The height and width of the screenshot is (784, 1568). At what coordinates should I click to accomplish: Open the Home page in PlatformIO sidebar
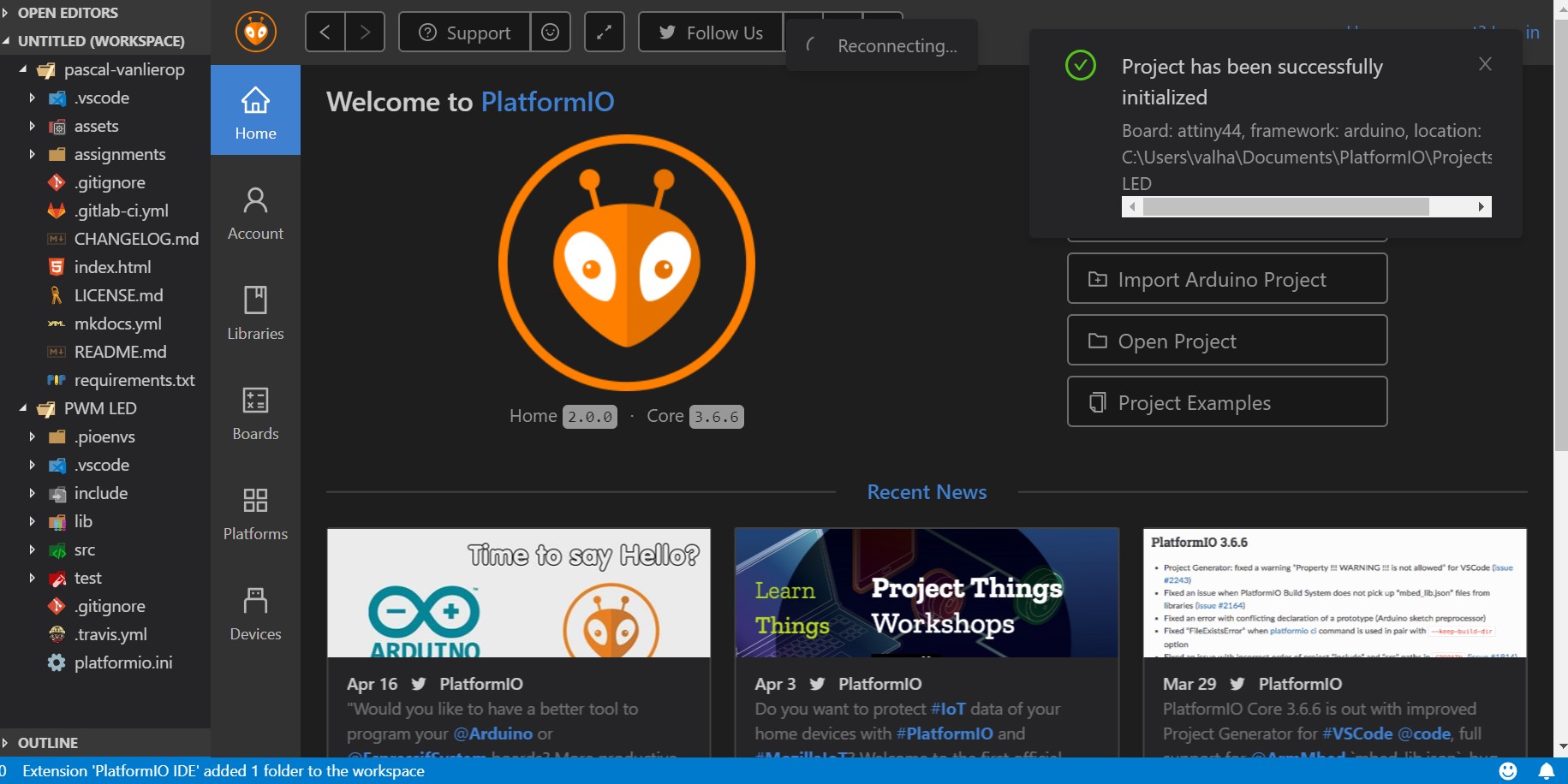[255, 110]
